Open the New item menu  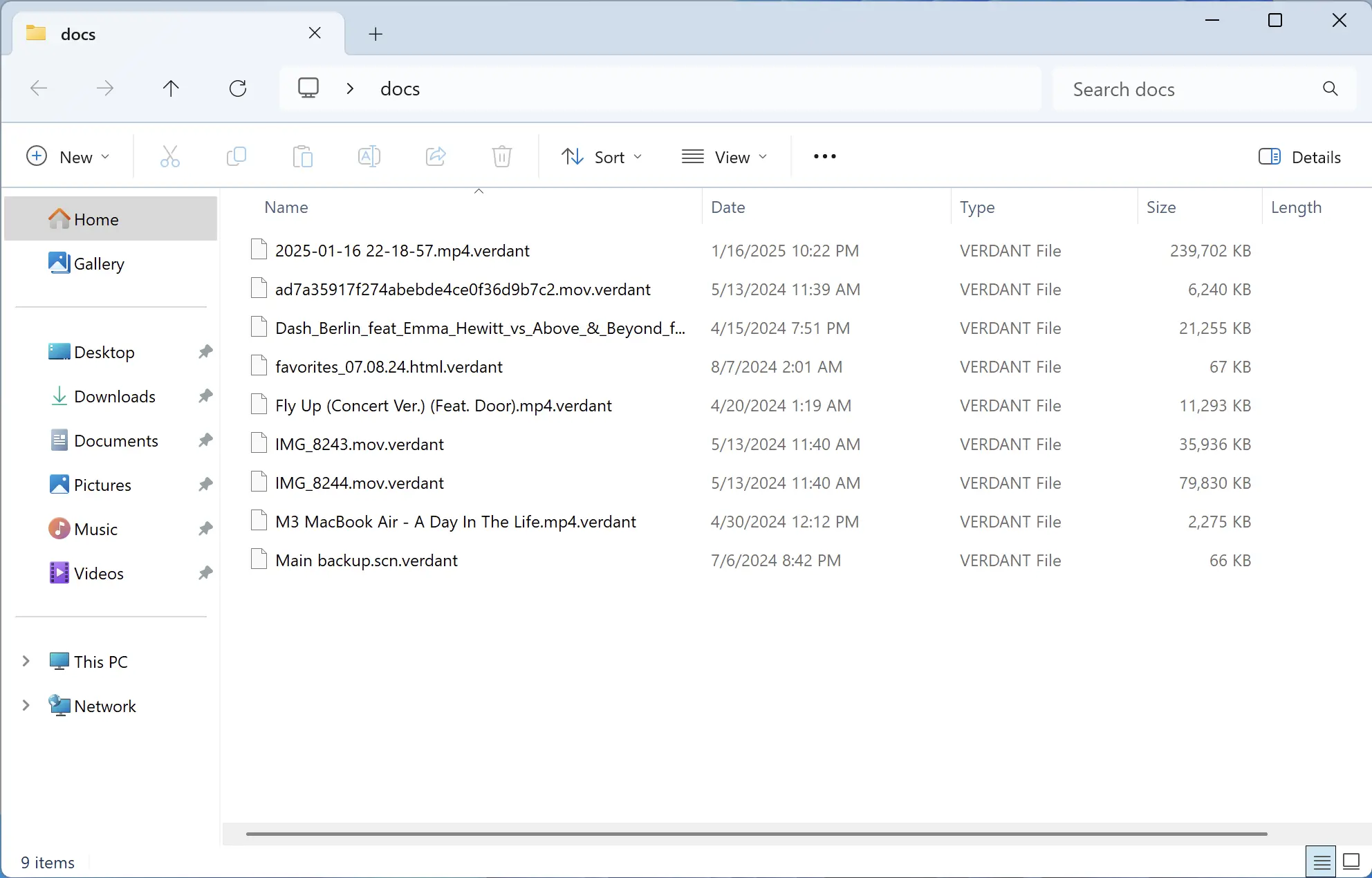tap(68, 156)
